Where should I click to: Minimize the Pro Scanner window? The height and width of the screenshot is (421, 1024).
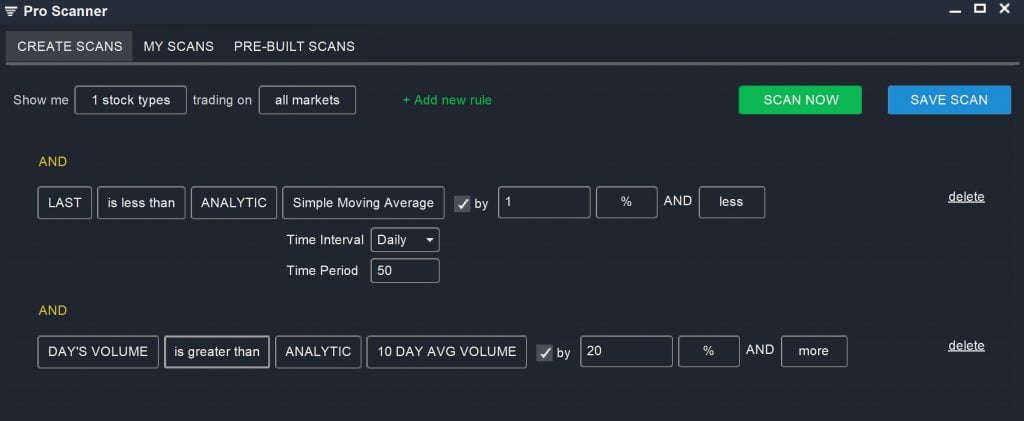pos(953,10)
